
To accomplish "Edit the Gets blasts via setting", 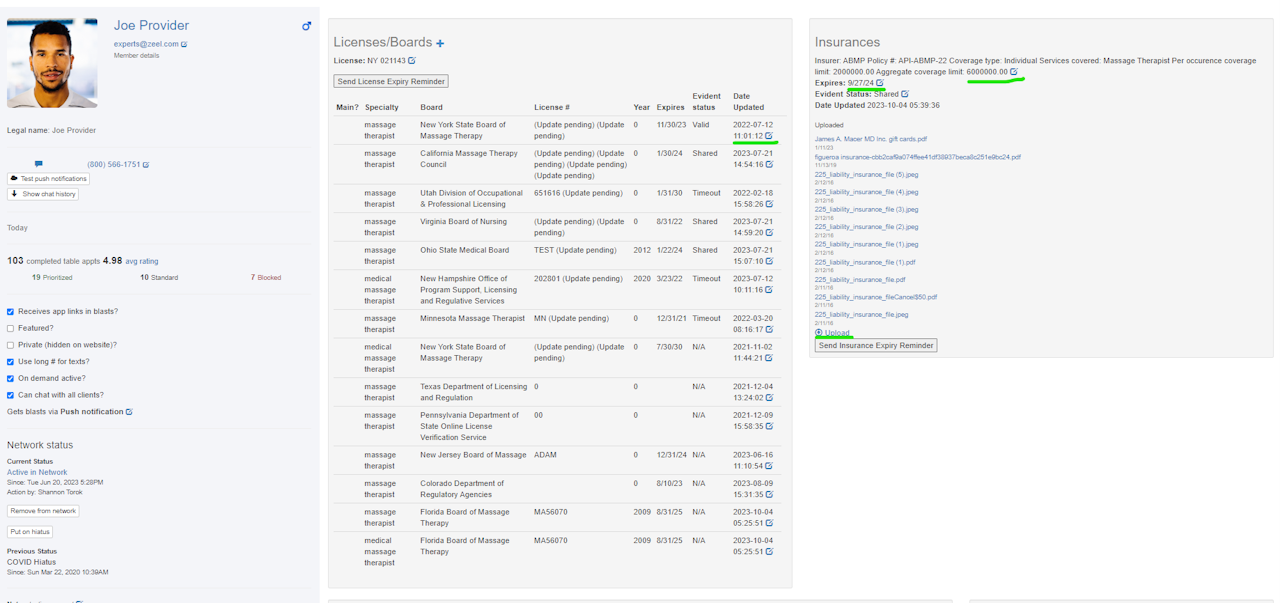I will (x=129, y=412).
